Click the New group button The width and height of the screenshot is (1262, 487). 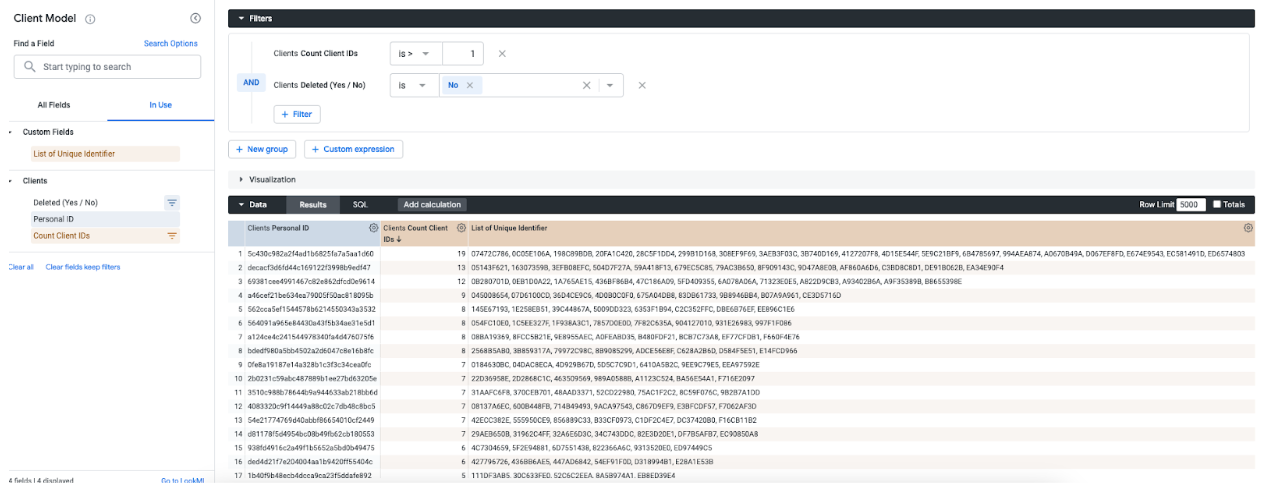262,149
